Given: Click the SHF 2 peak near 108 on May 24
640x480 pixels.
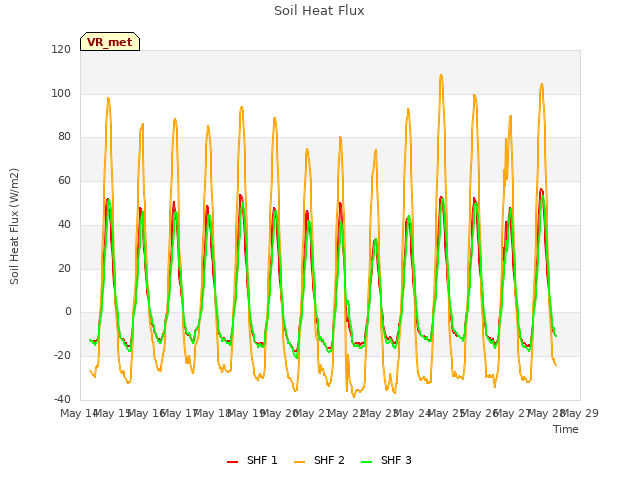Looking at the screenshot, I should point(441,75).
